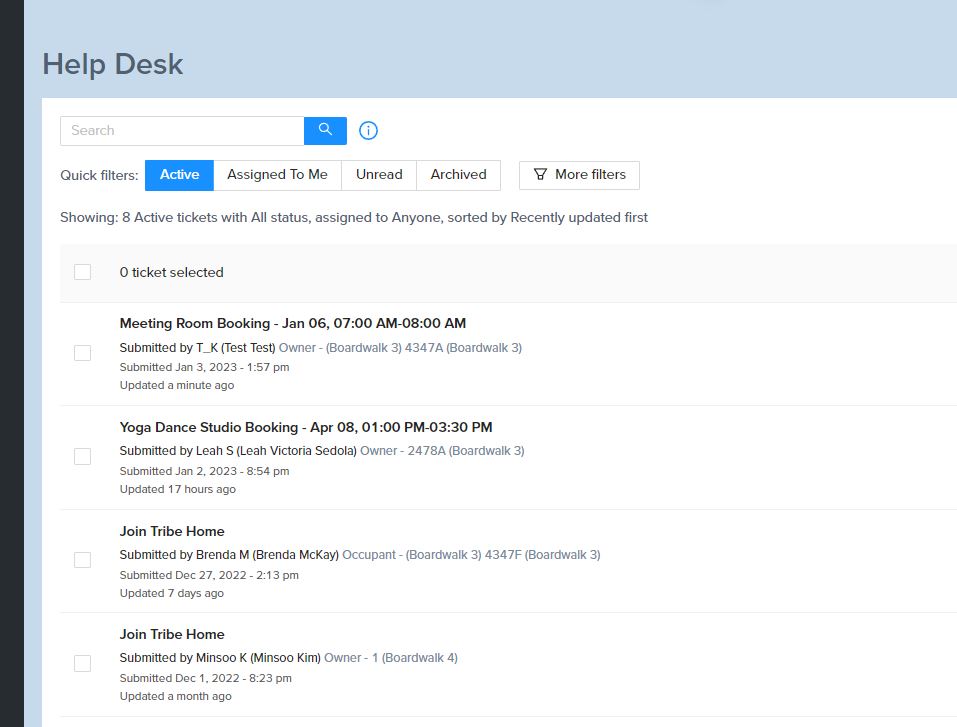957x727 pixels.
Task: Open Yoga Dance Studio Booking - Apr 08 title
Action: (x=306, y=427)
